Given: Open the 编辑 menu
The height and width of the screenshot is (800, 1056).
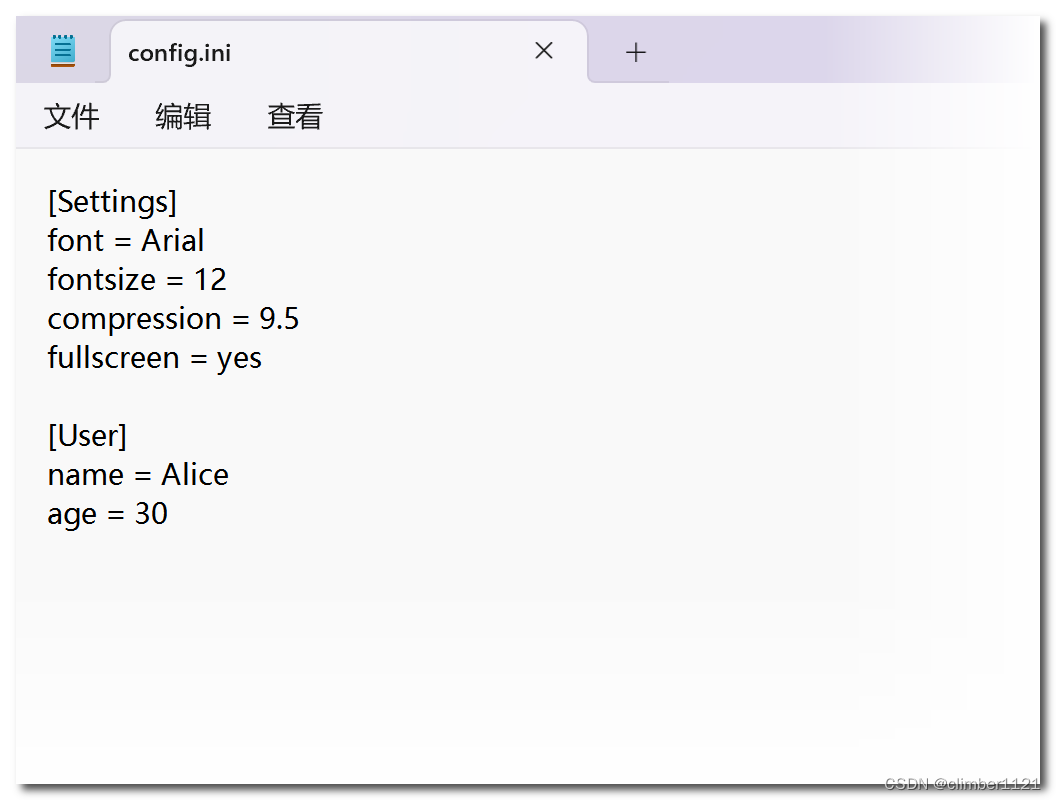Looking at the screenshot, I should 183,117.
